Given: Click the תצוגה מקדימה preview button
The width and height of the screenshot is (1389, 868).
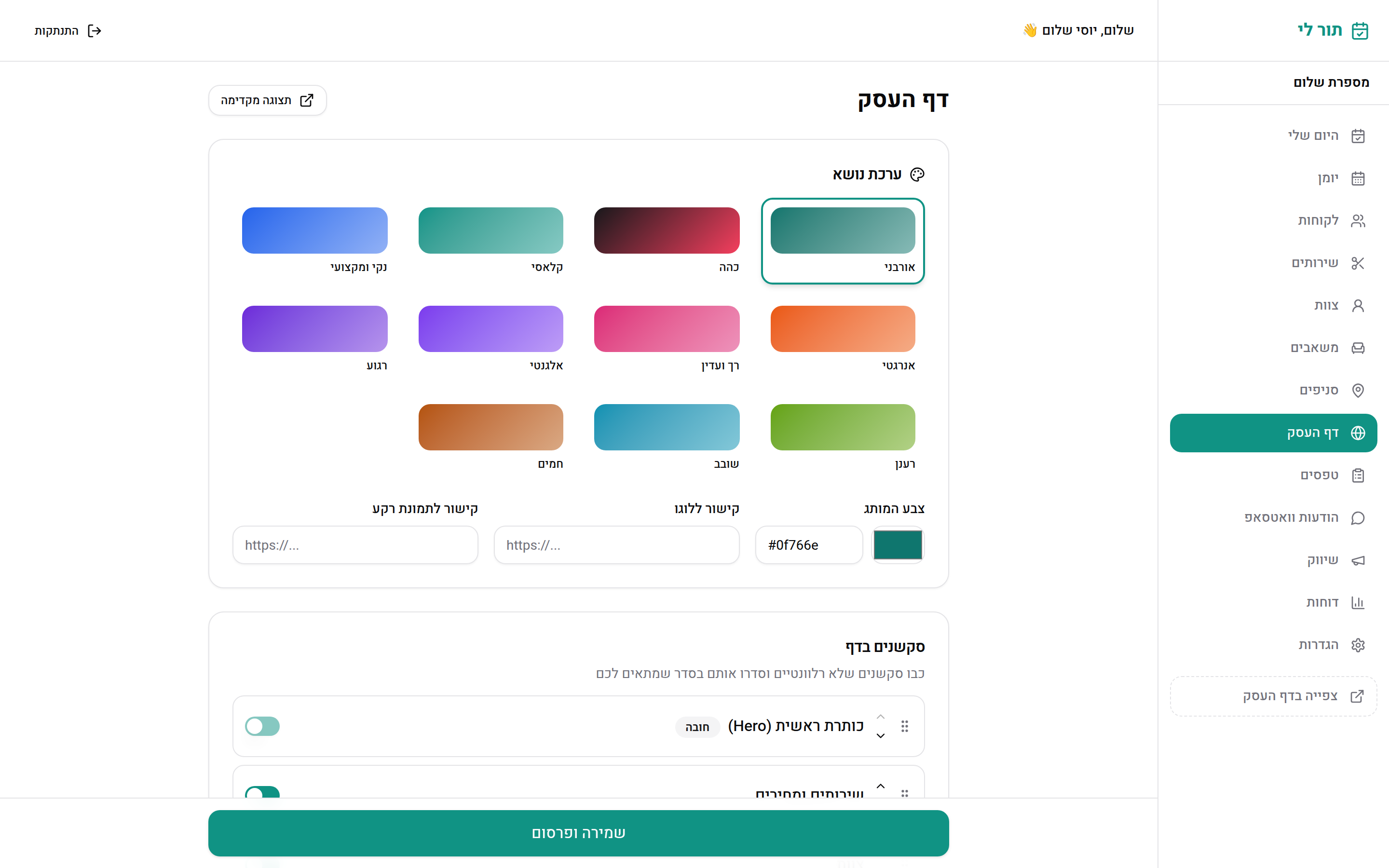Looking at the screenshot, I should point(268,100).
